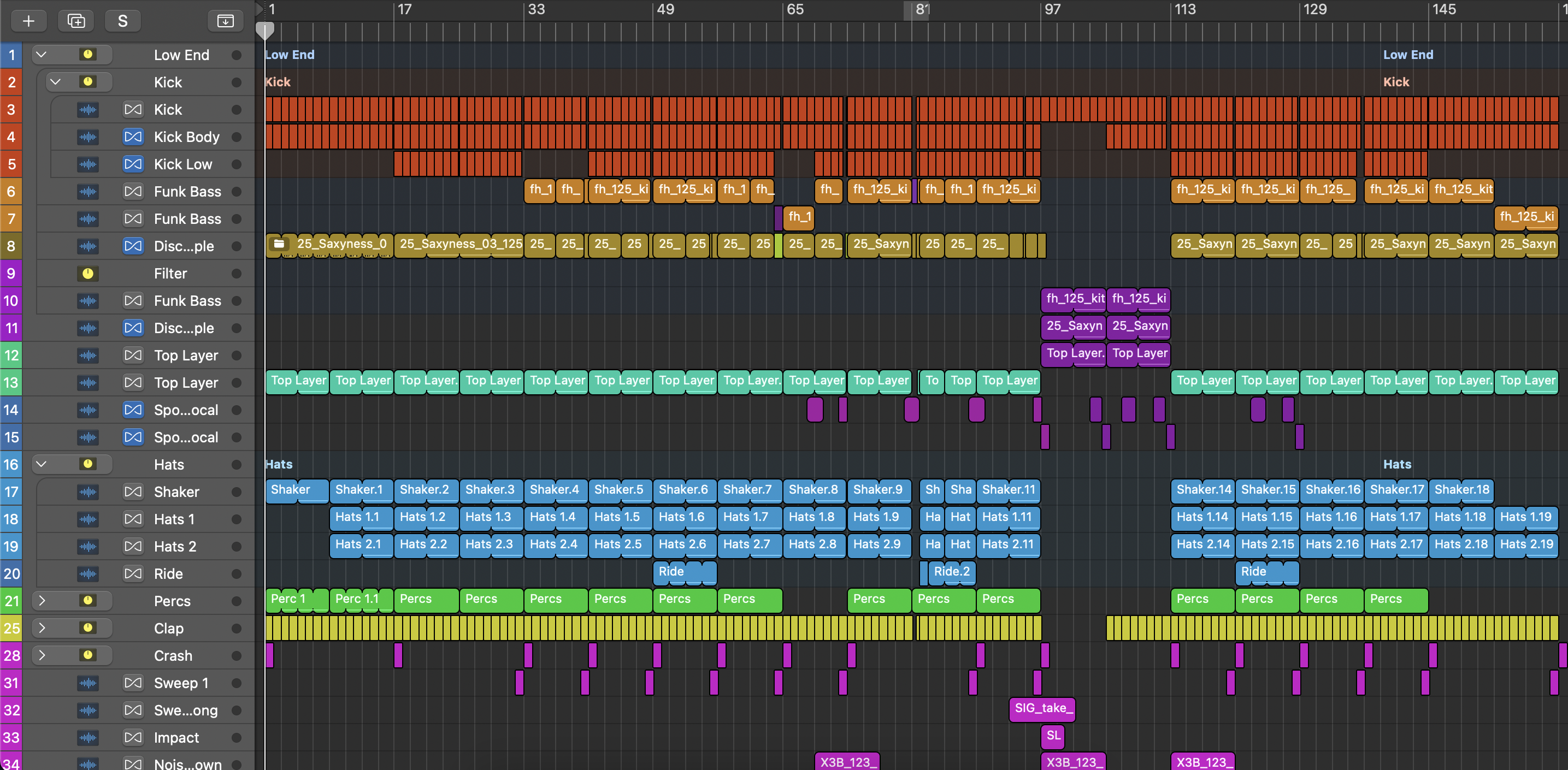Screen dimensions: 1568x770
Task: Expand the Crash track stack
Action: click(42, 655)
